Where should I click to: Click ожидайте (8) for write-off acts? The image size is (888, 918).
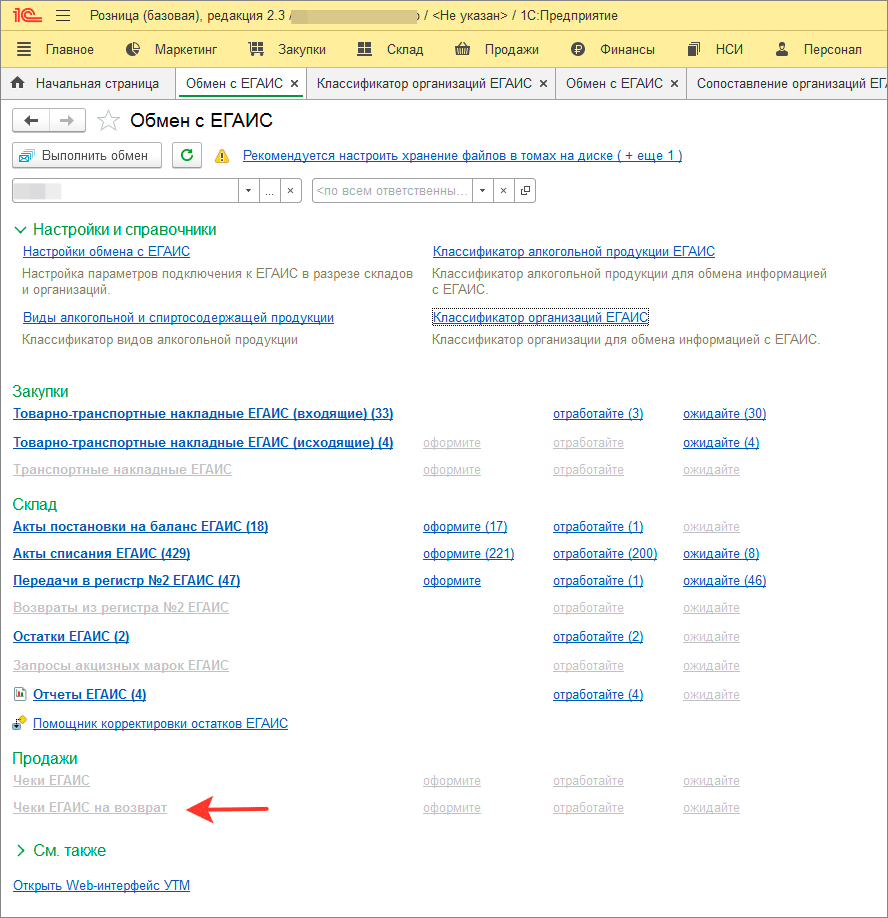tap(721, 554)
